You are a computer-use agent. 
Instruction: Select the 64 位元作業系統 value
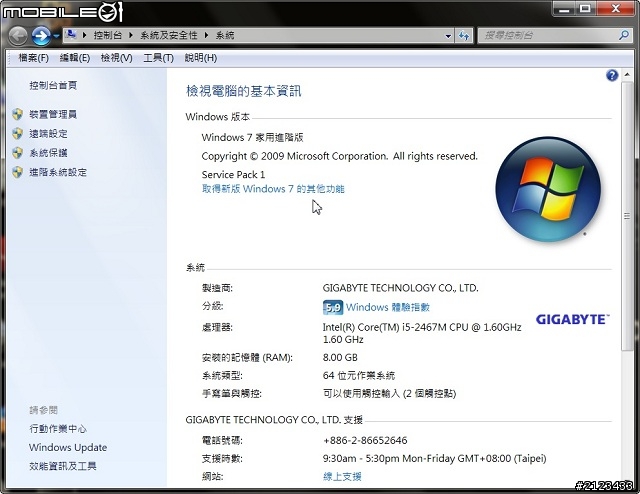(x=359, y=376)
